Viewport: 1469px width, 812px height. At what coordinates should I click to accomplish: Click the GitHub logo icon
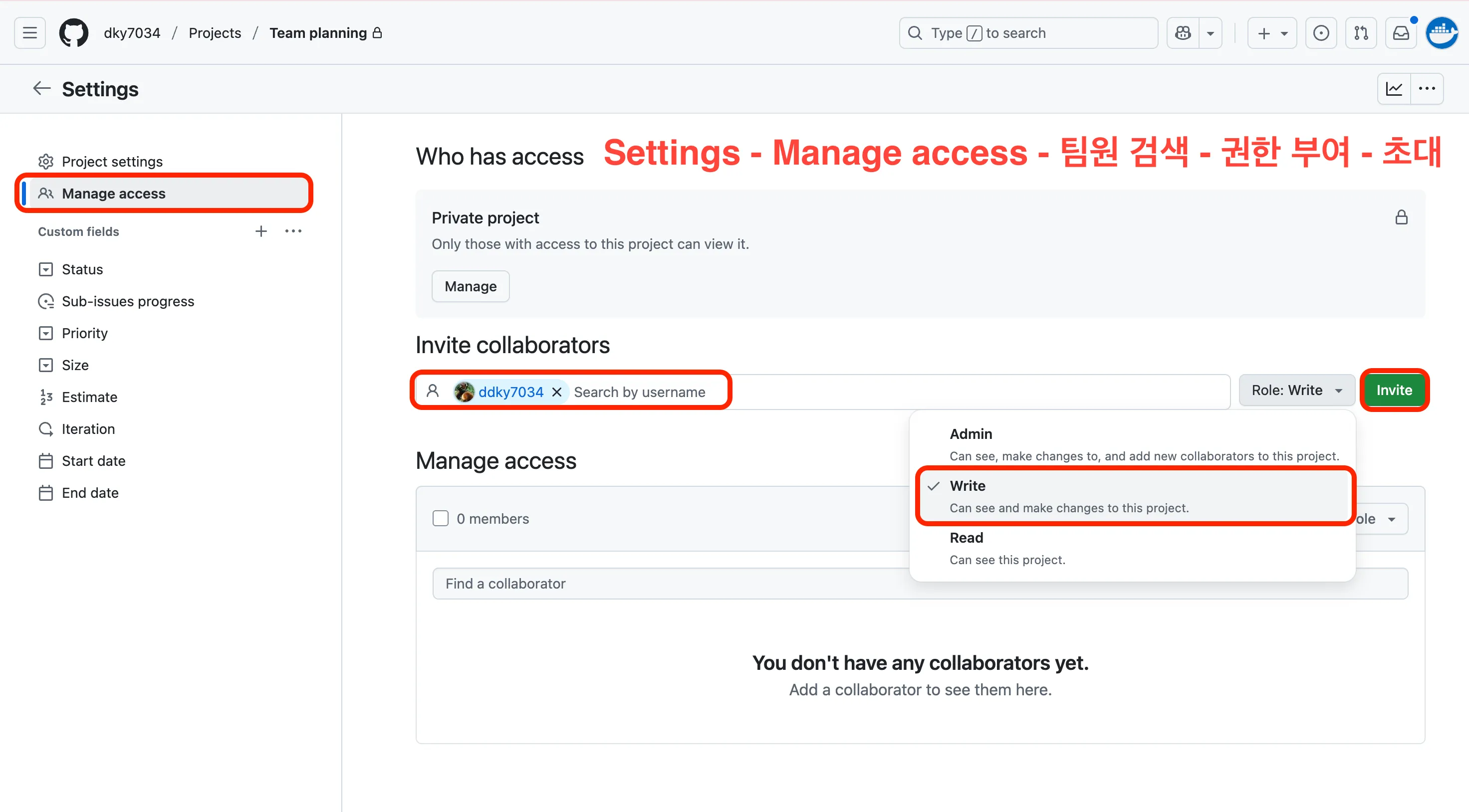pos(73,33)
